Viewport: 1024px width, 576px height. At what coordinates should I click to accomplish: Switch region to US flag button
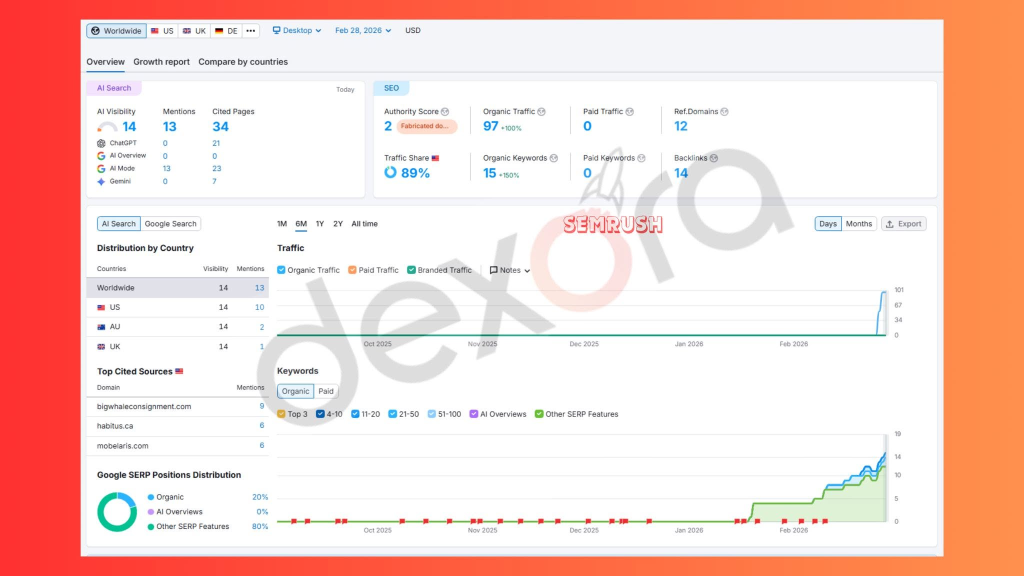click(x=162, y=31)
